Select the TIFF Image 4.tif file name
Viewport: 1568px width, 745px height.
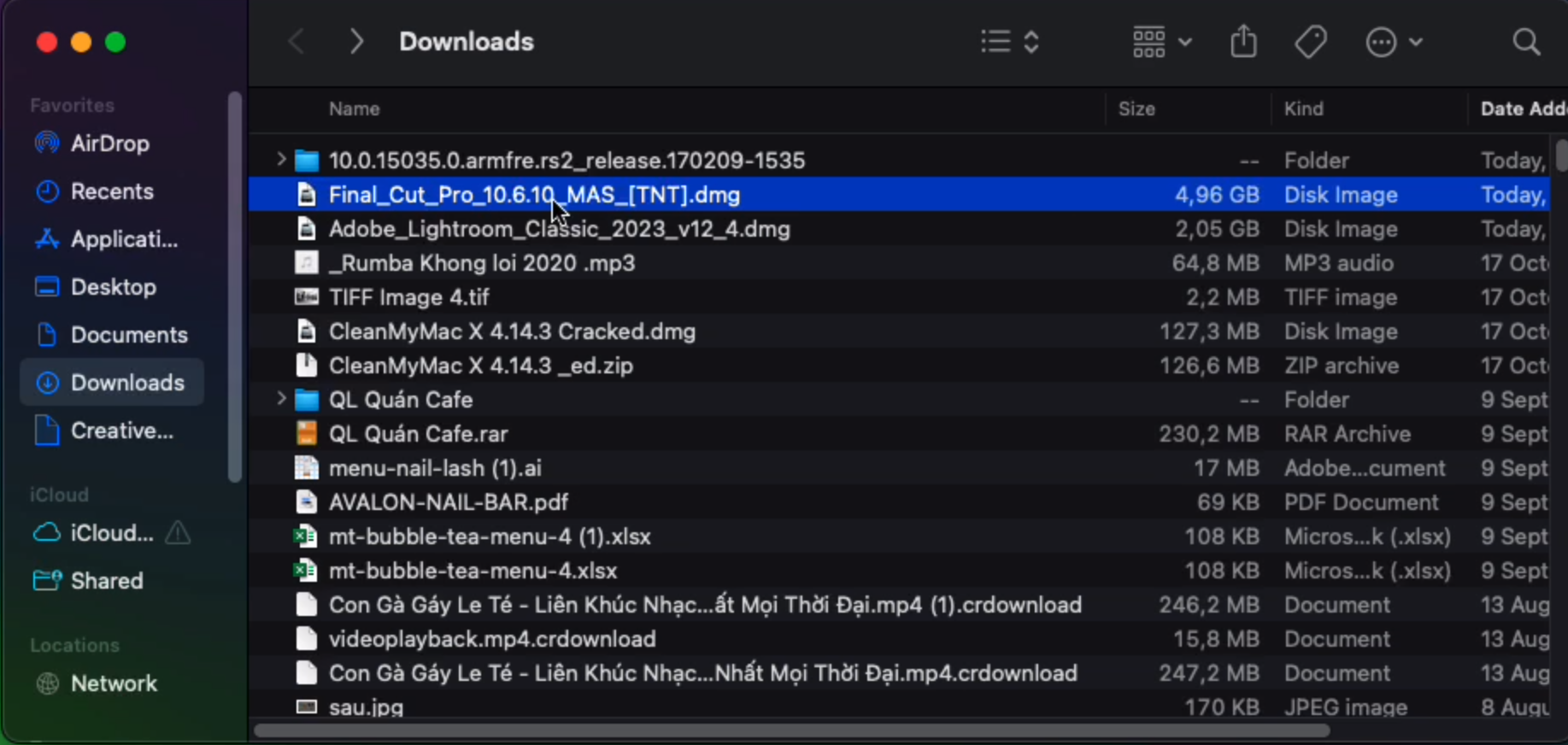coord(409,297)
